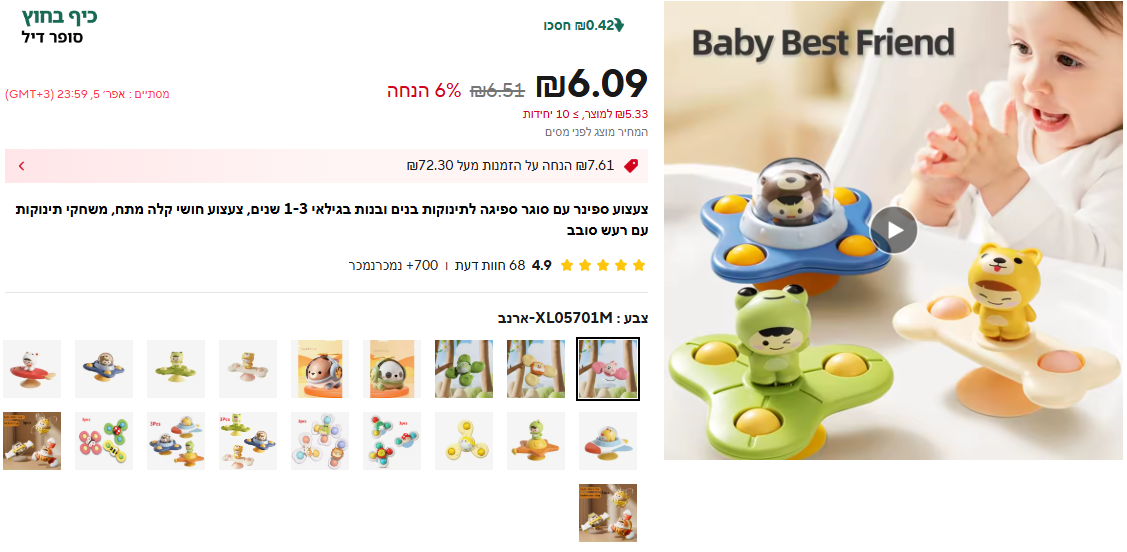Click the yellow star rating icons
Viewport: 1127px width, 552px height.
(x=602, y=265)
